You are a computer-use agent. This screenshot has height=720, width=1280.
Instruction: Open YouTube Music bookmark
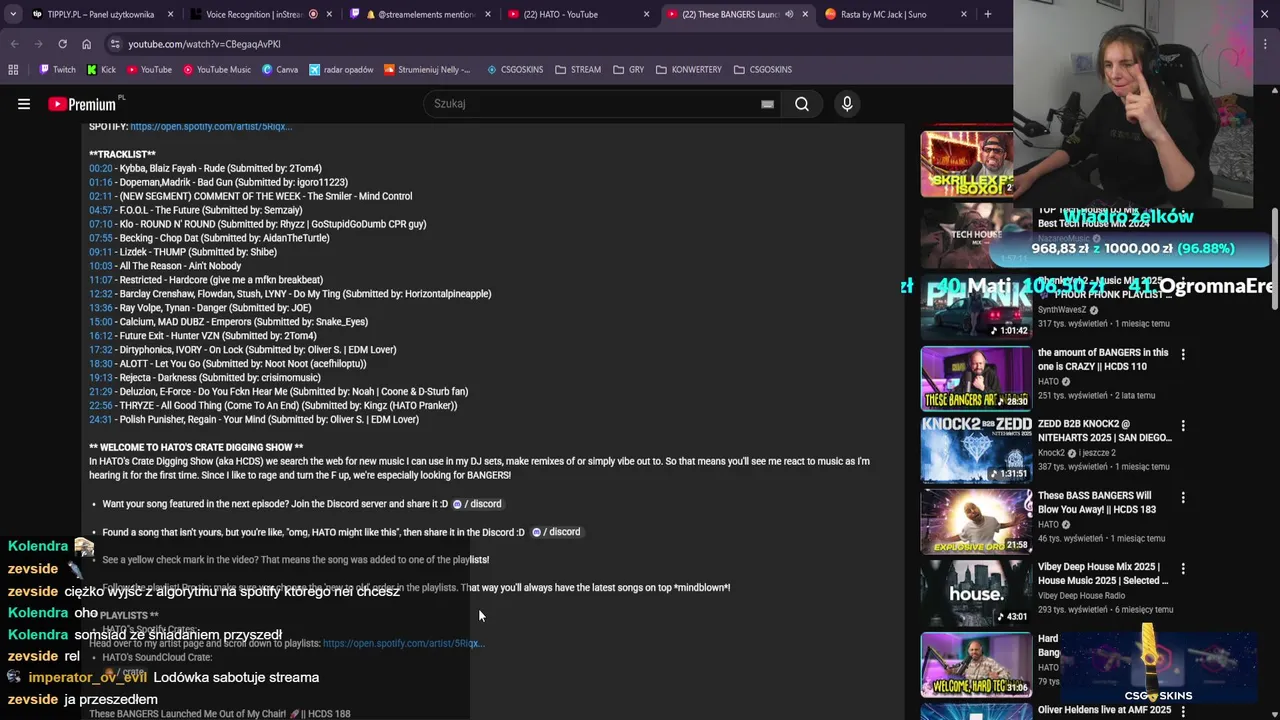216,70
